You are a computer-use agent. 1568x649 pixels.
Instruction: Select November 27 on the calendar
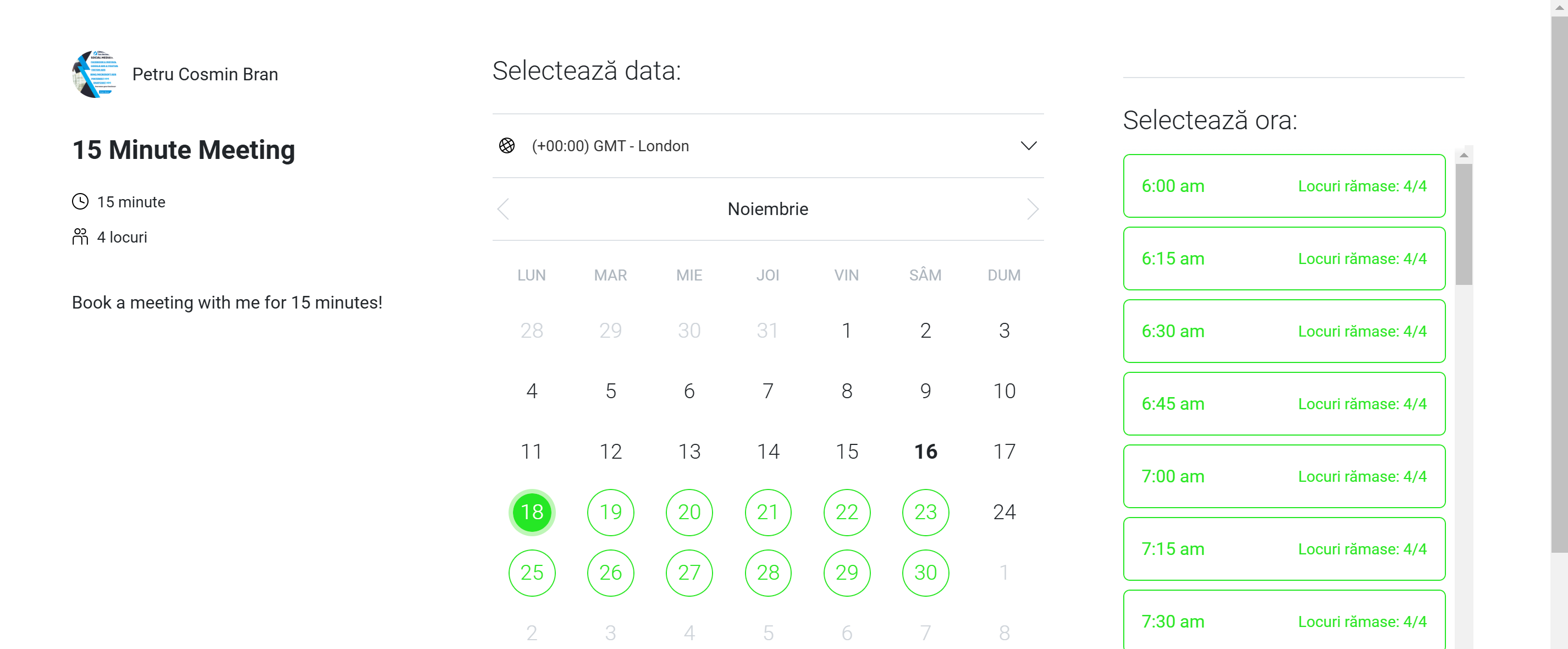pos(689,573)
